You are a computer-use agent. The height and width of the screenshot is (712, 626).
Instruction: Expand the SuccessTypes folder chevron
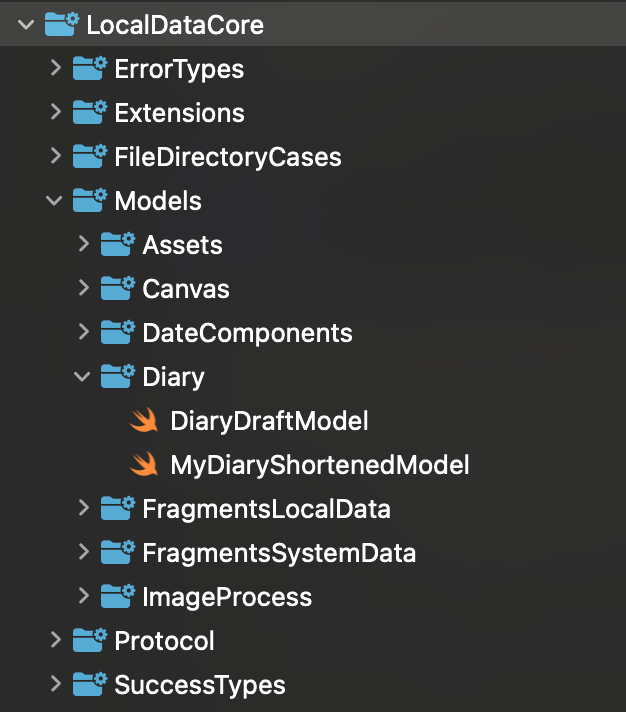point(55,685)
